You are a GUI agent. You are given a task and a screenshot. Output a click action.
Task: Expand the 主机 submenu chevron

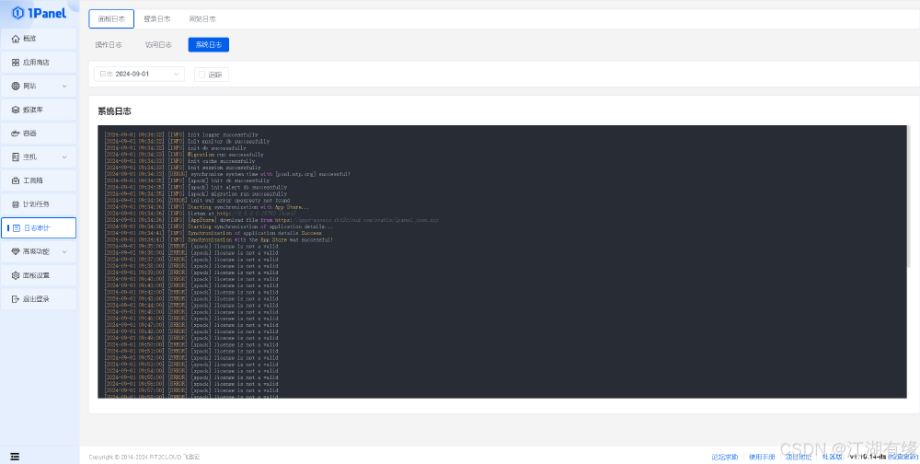pyautogui.click(x=65, y=157)
